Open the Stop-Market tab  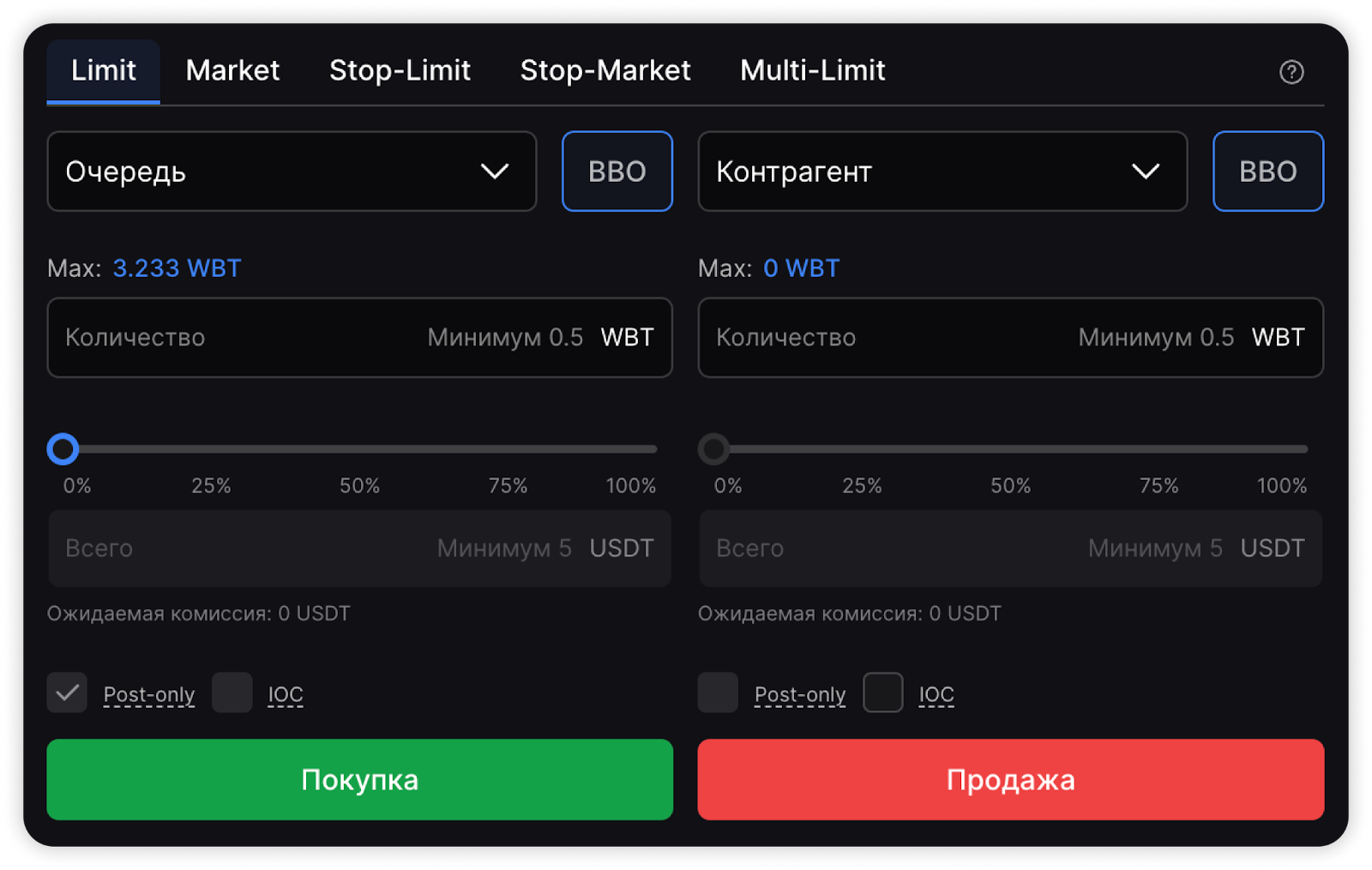(x=605, y=70)
